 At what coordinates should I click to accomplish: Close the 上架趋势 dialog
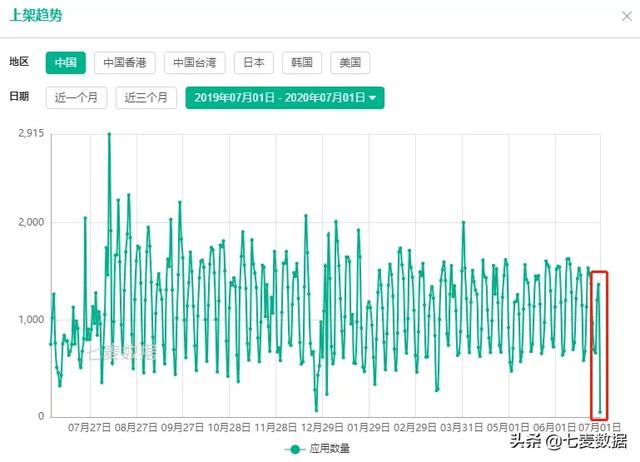627,16
